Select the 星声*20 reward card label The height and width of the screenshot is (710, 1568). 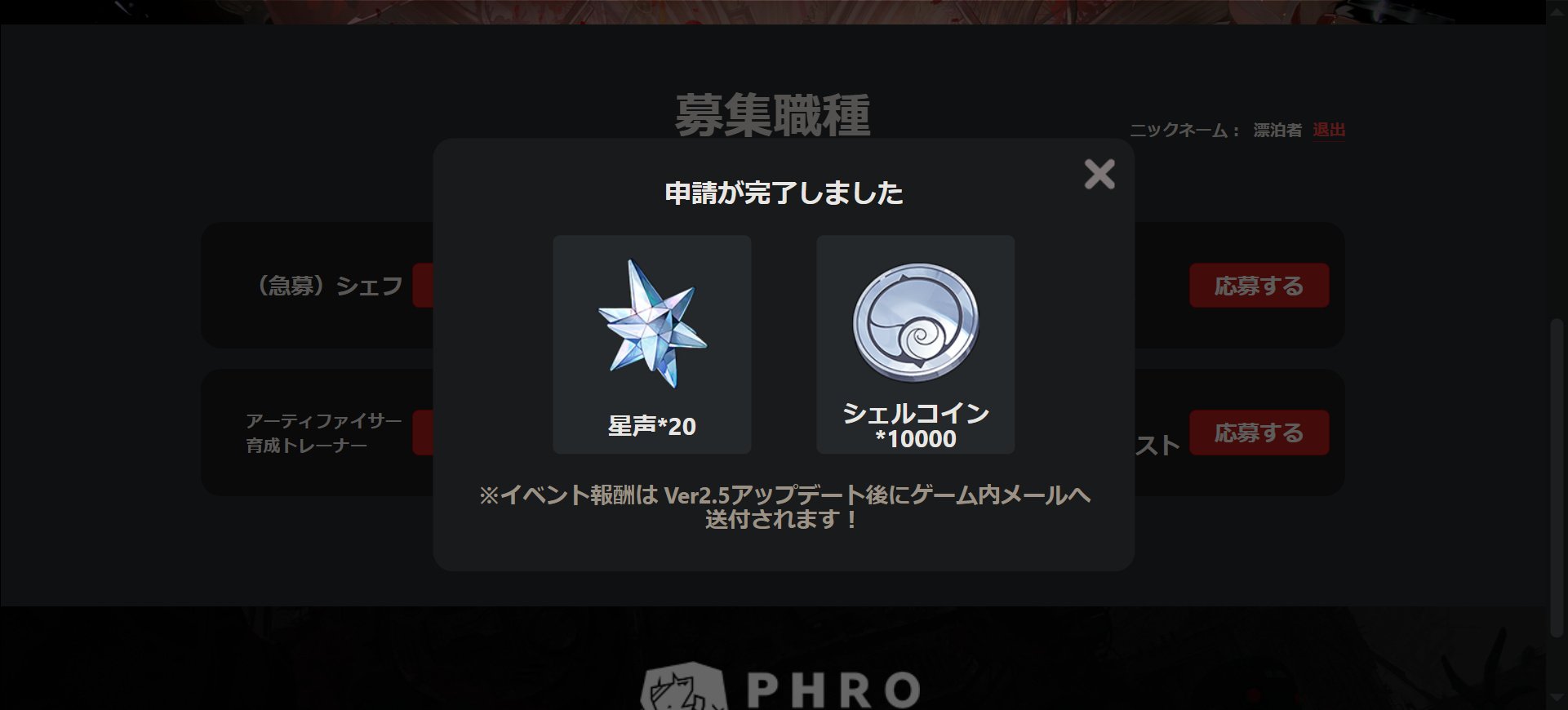tap(652, 426)
